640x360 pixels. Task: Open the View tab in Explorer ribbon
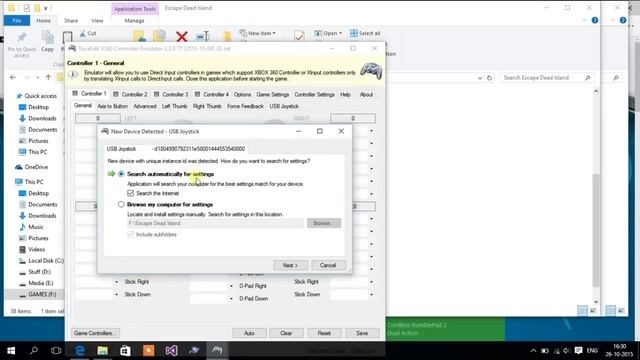(97, 20)
